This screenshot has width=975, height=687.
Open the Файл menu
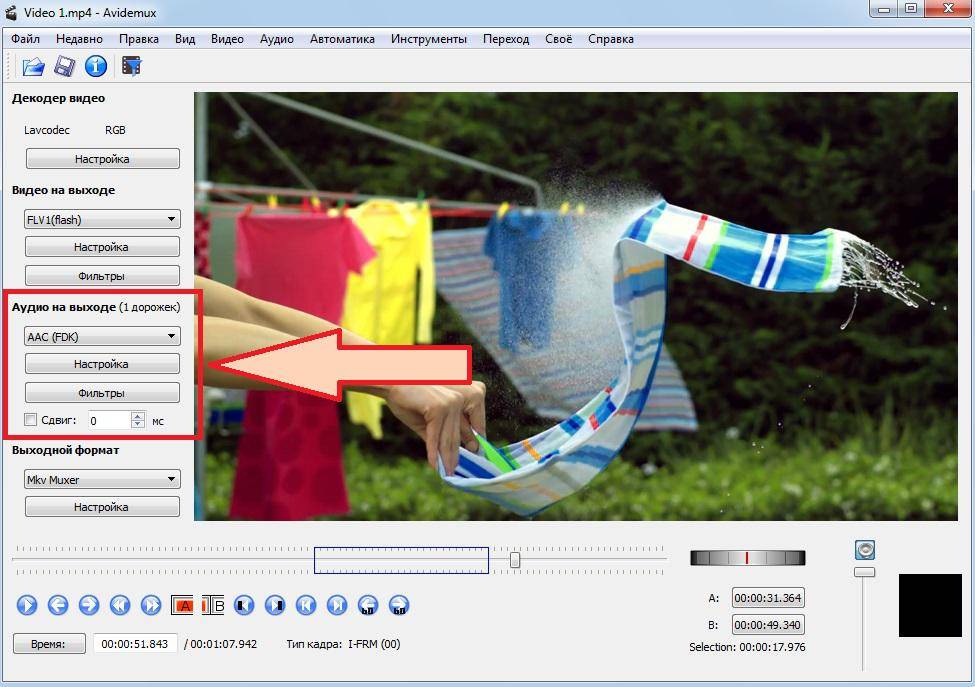point(26,39)
